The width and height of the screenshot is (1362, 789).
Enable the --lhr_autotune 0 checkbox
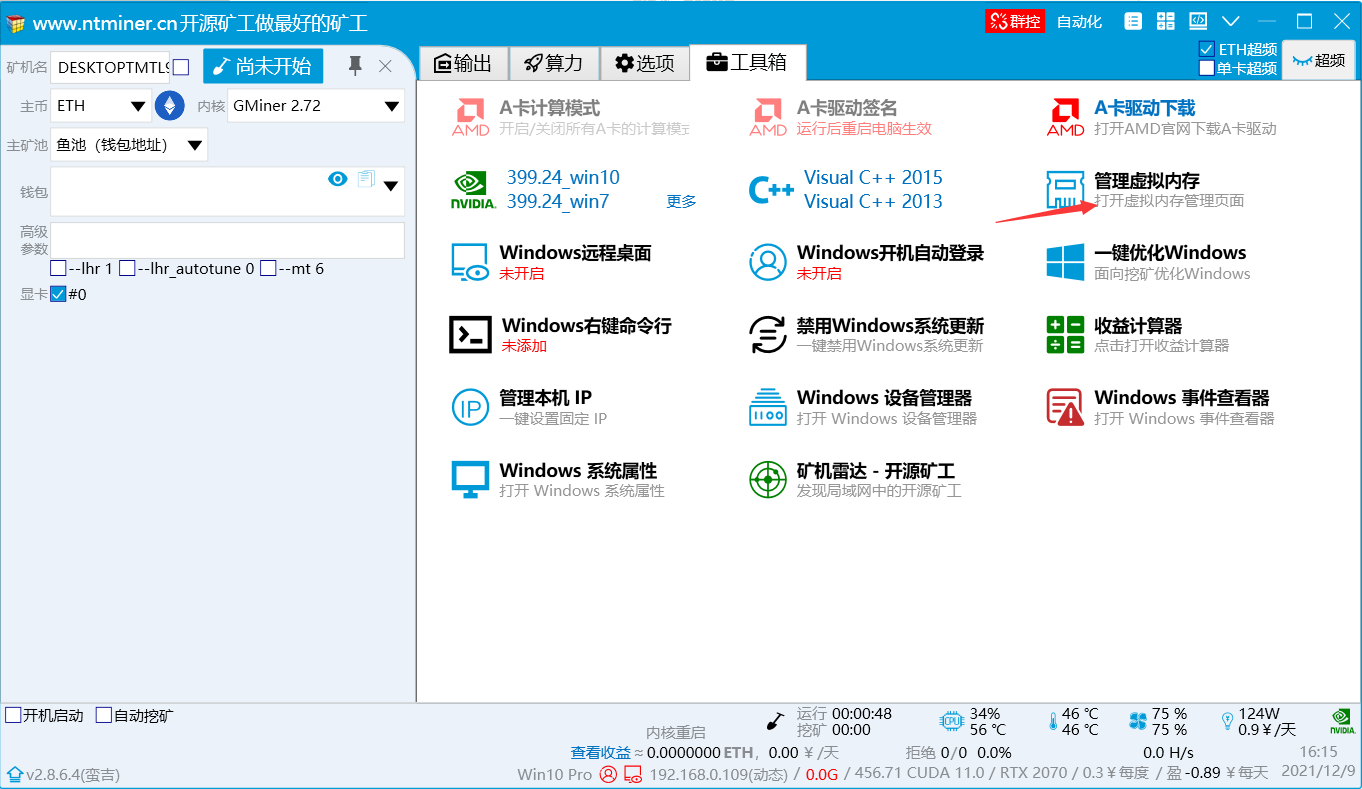coord(127,268)
